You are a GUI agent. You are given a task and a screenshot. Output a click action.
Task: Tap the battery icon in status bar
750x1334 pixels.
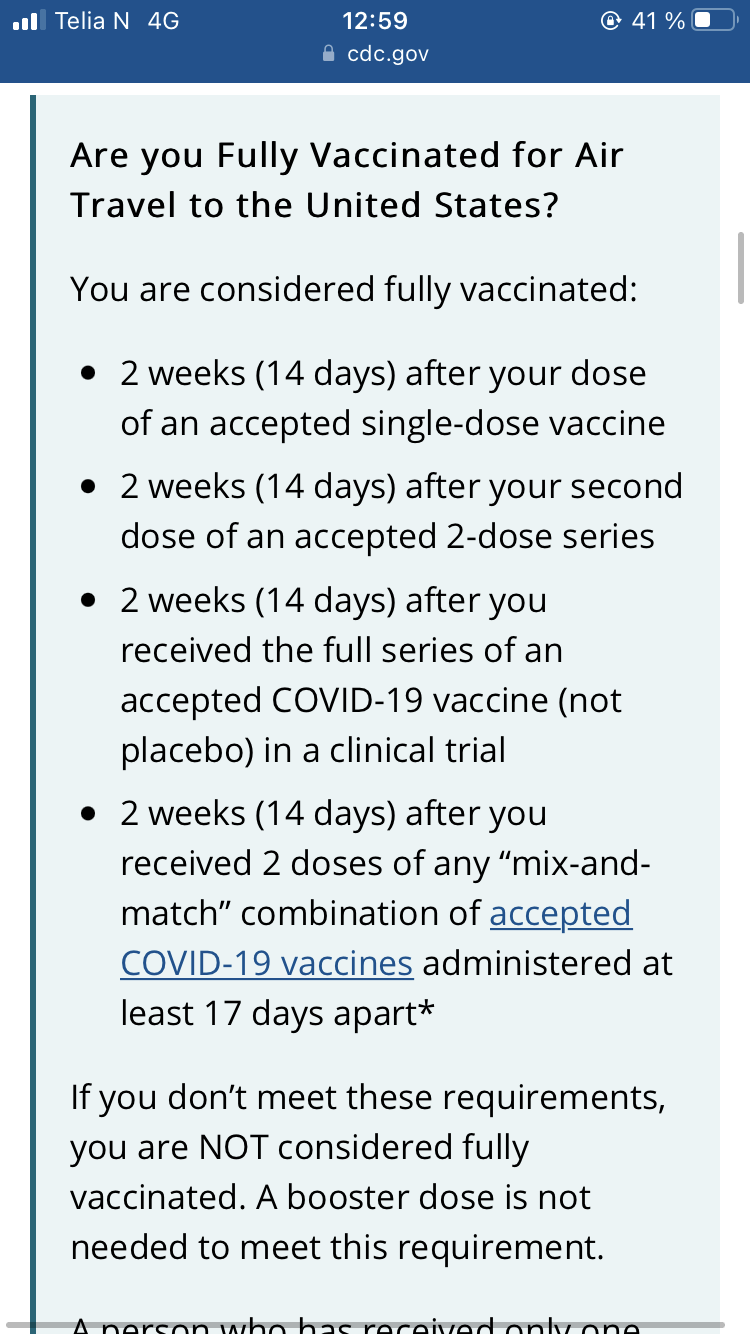point(714,21)
